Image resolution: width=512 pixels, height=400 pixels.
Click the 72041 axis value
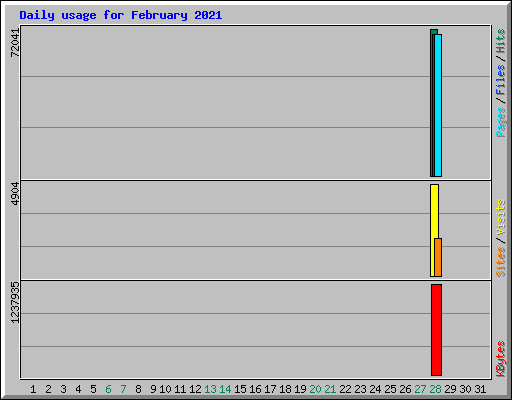(x=15, y=43)
